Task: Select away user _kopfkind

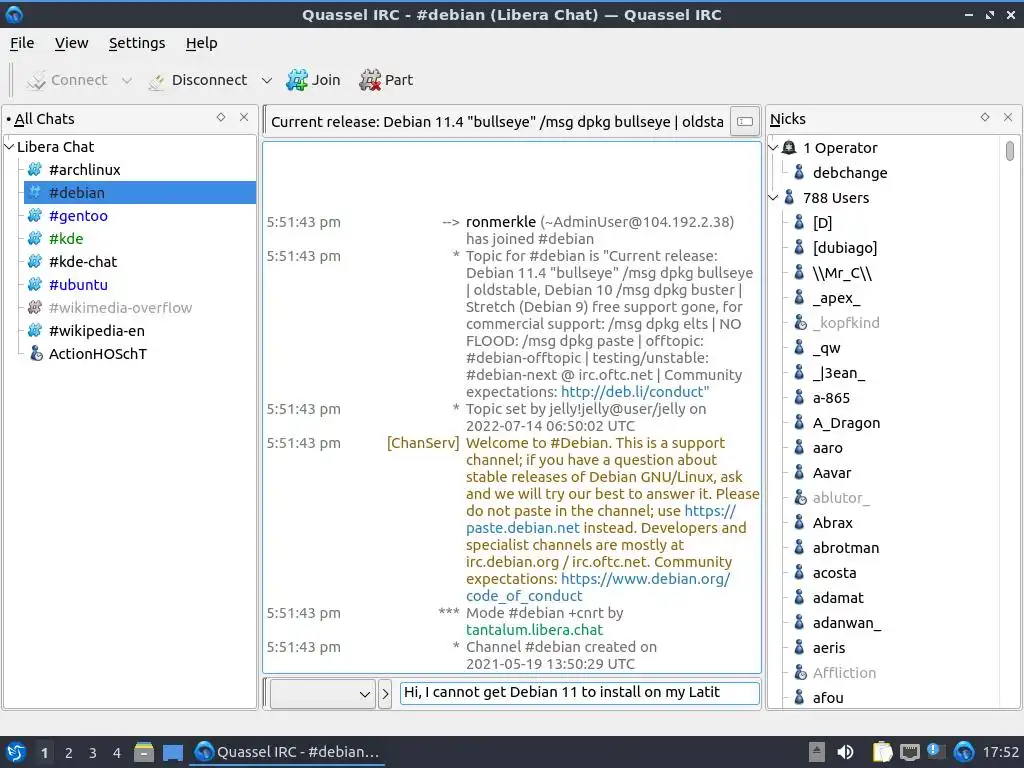Action: click(846, 323)
